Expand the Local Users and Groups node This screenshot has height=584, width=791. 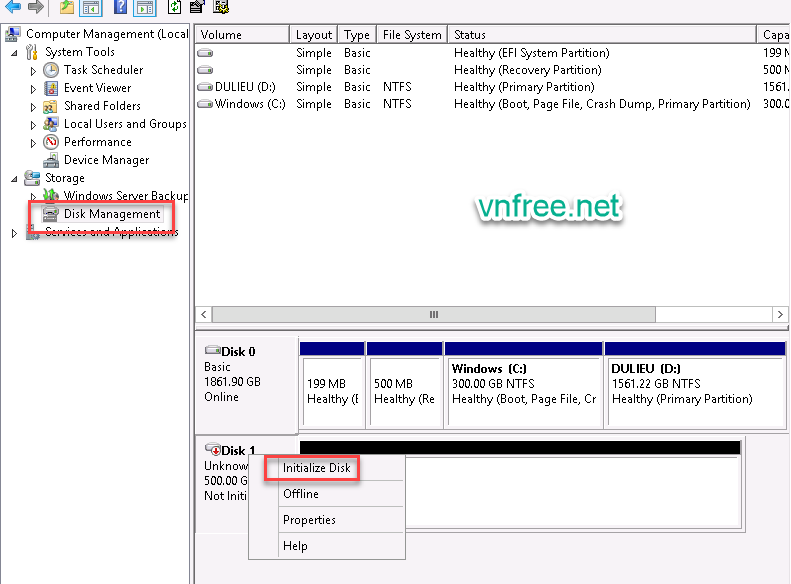[33, 125]
